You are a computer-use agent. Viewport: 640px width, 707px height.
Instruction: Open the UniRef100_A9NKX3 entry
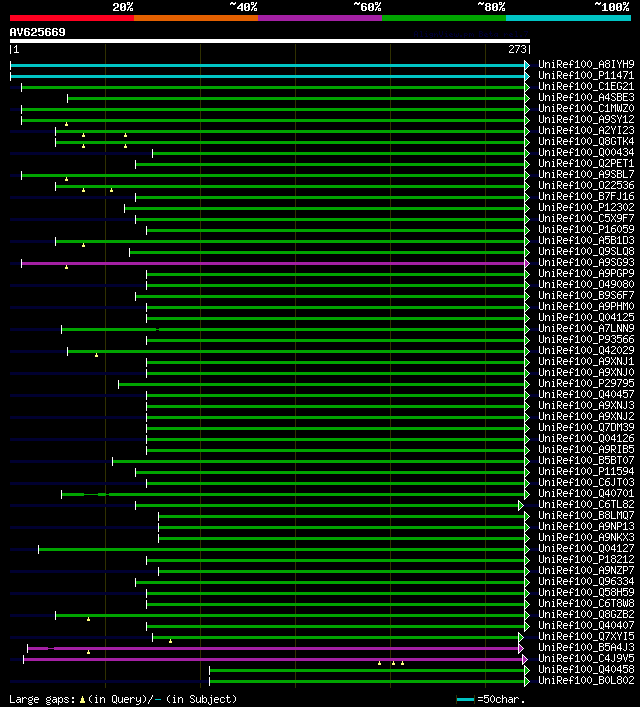click(586, 537)
